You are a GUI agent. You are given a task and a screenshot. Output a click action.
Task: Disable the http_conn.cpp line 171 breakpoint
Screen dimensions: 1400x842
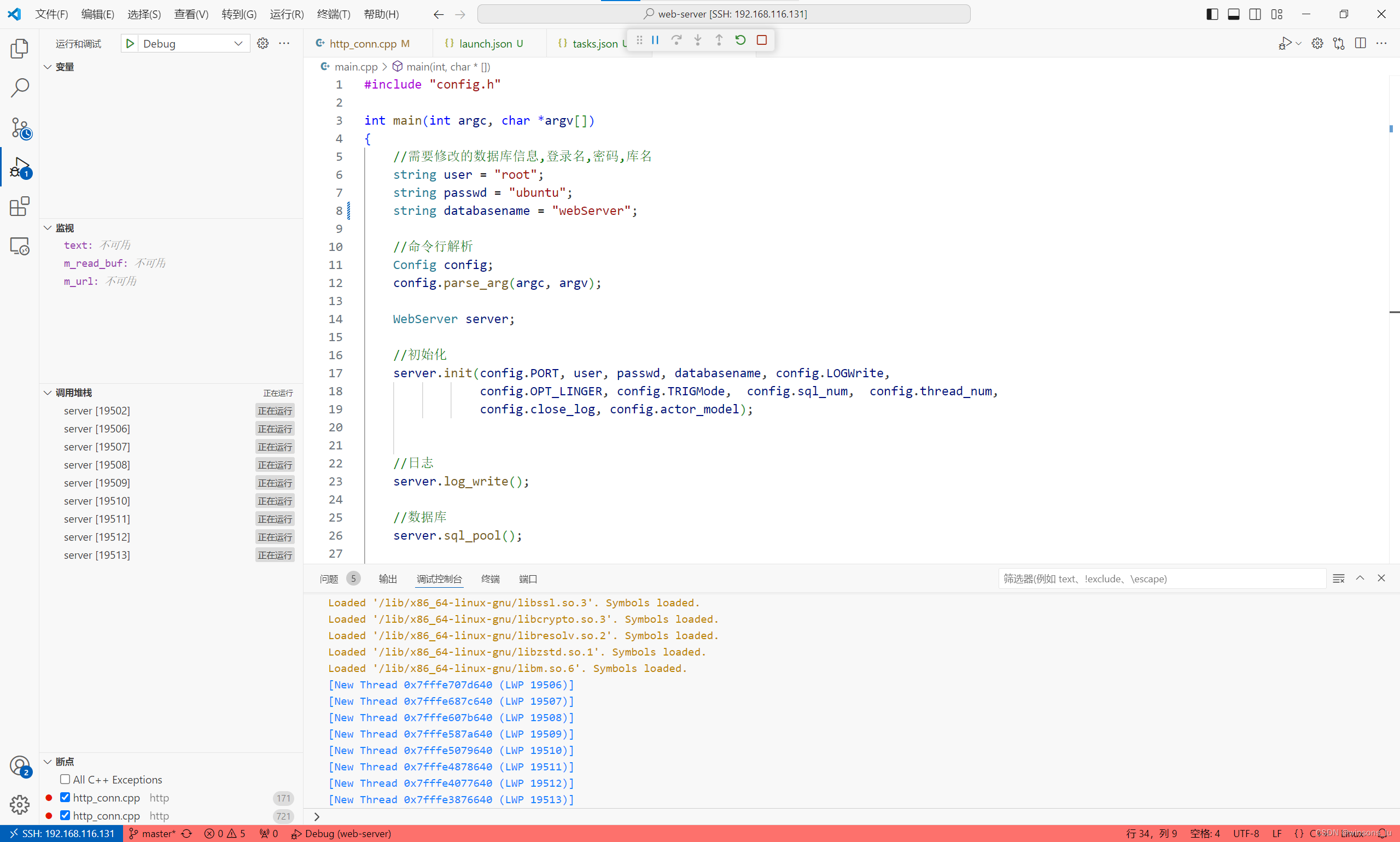click(65, 797)
